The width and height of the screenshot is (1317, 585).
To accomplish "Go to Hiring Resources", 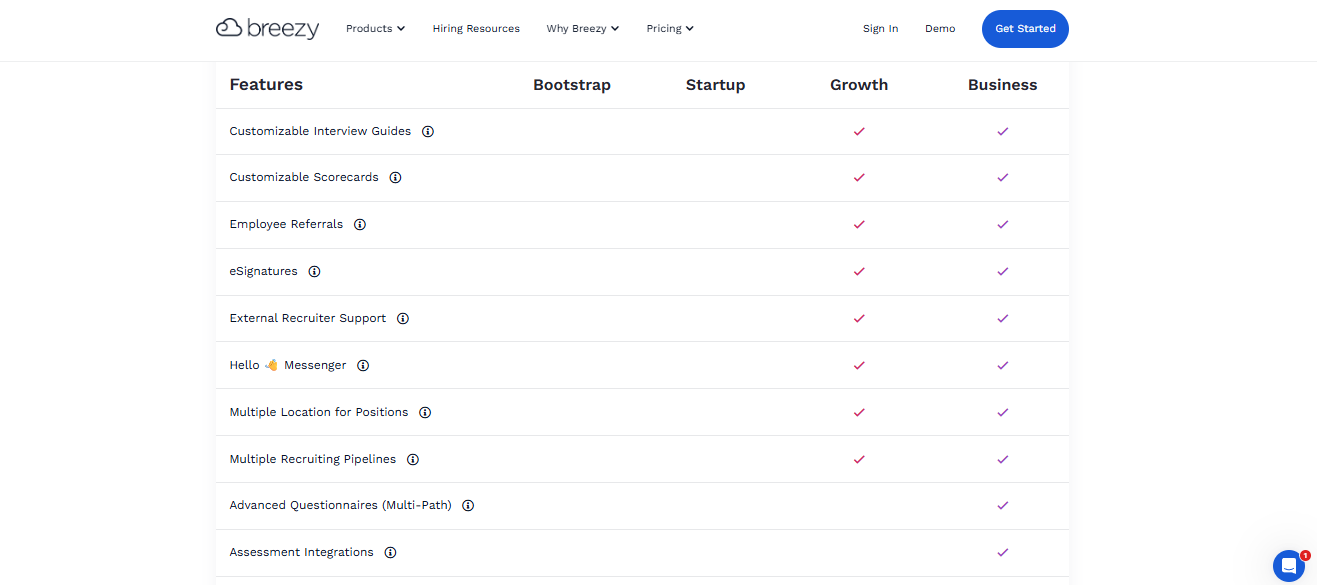I will pos(476,29).
